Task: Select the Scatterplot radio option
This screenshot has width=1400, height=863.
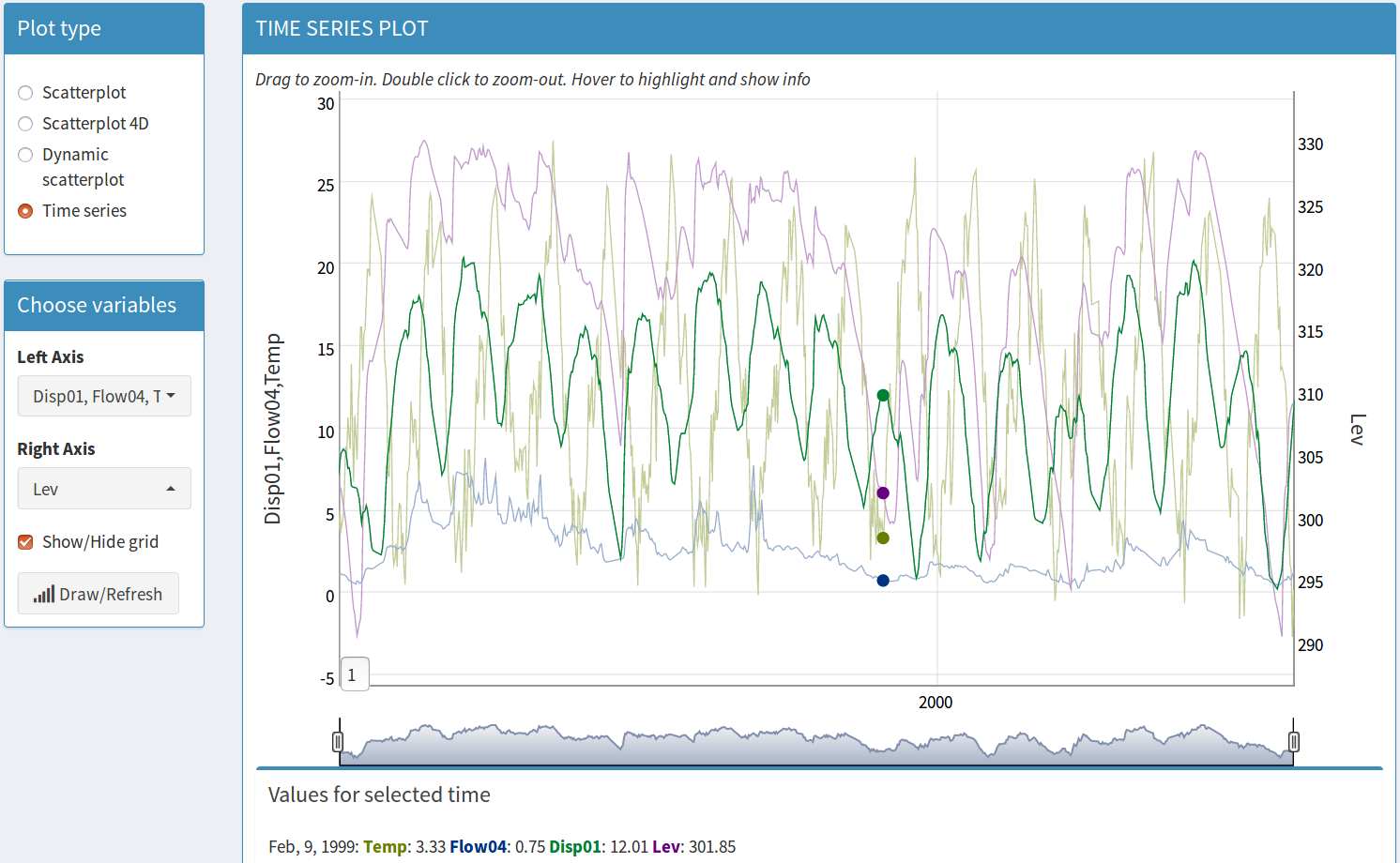Action: (25, 93)
